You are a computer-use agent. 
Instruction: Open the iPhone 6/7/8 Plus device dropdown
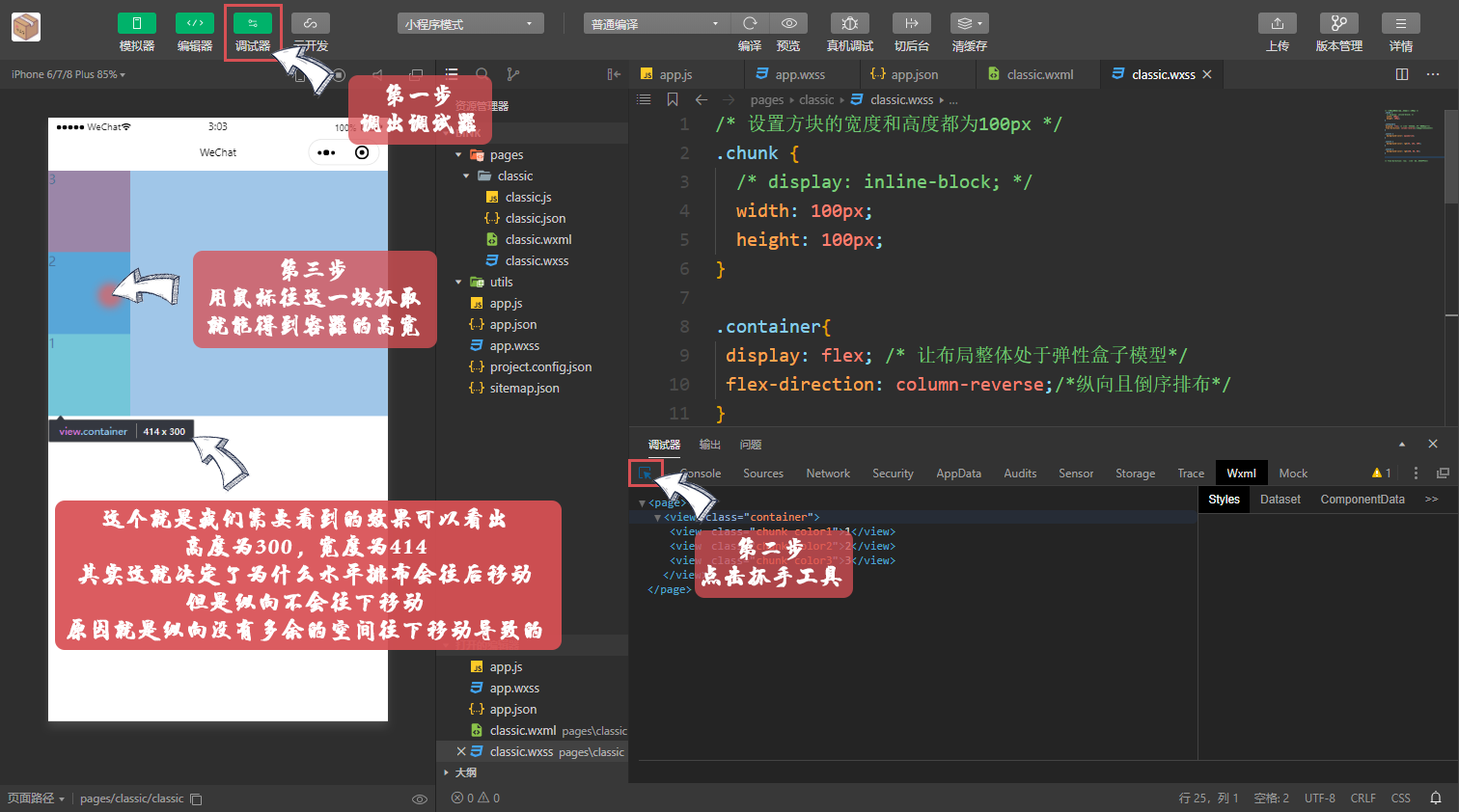(68, 74)
